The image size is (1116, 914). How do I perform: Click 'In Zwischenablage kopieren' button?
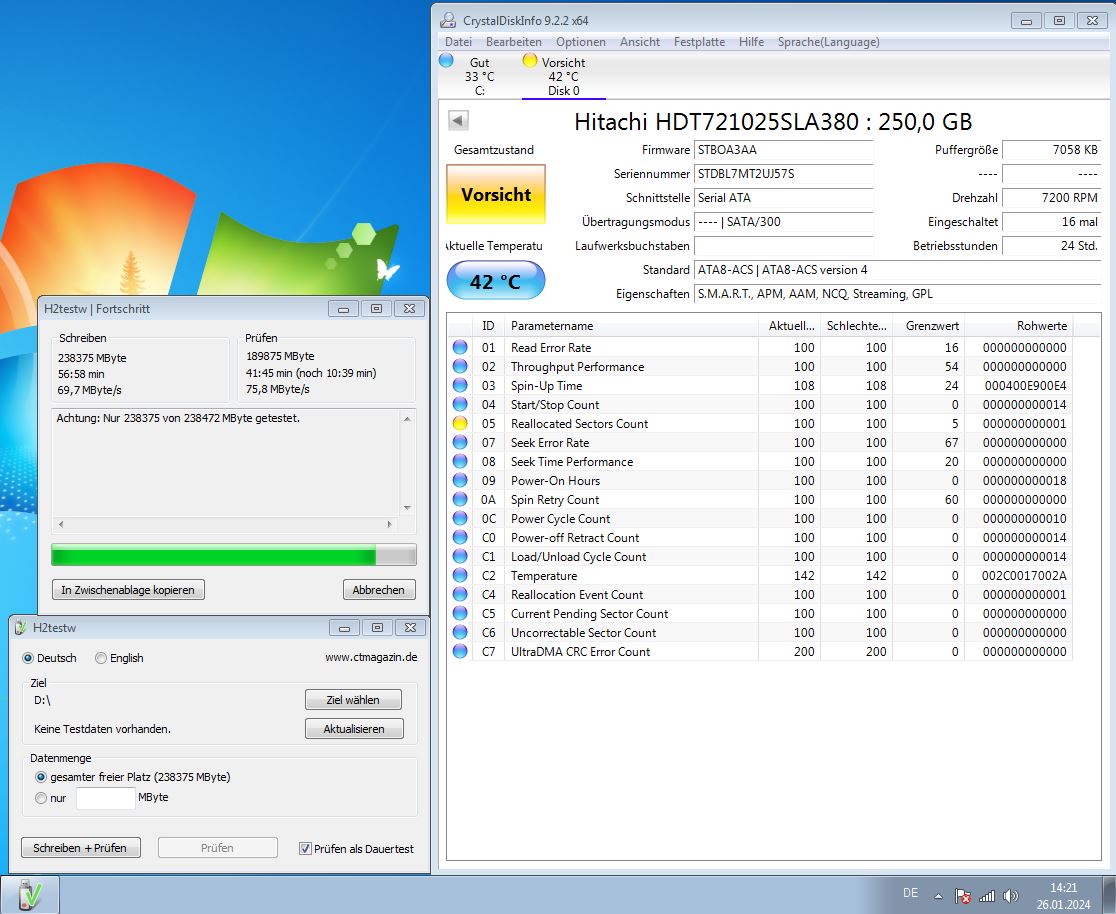(x=128, y=589)
